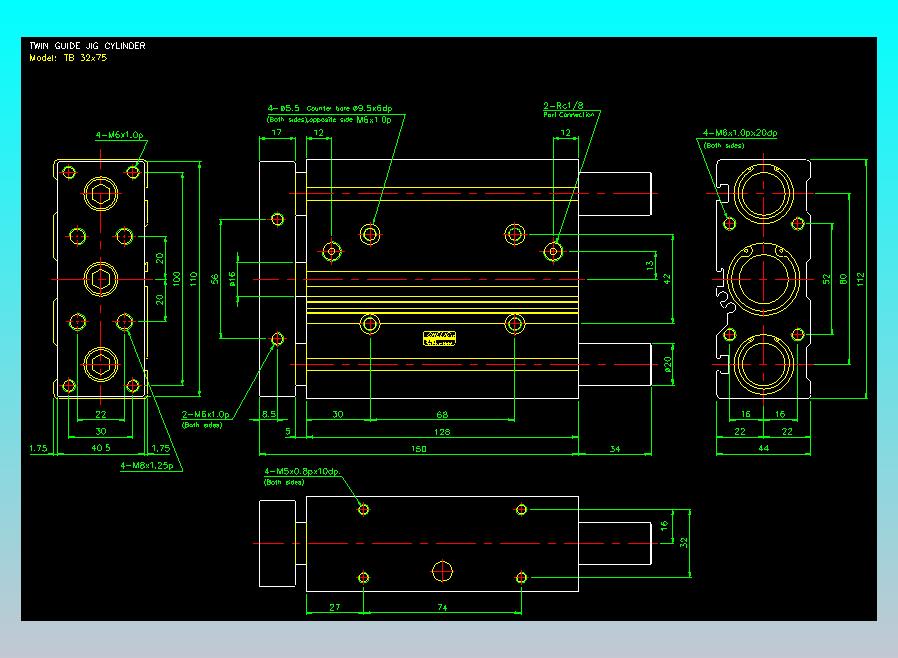Image resolution: width=898 pixels, height=658 pixels.
Task: Click the 4-M6x1.0px20dp callout on right view
Action: pyautogui.click(x=740, y=133)
